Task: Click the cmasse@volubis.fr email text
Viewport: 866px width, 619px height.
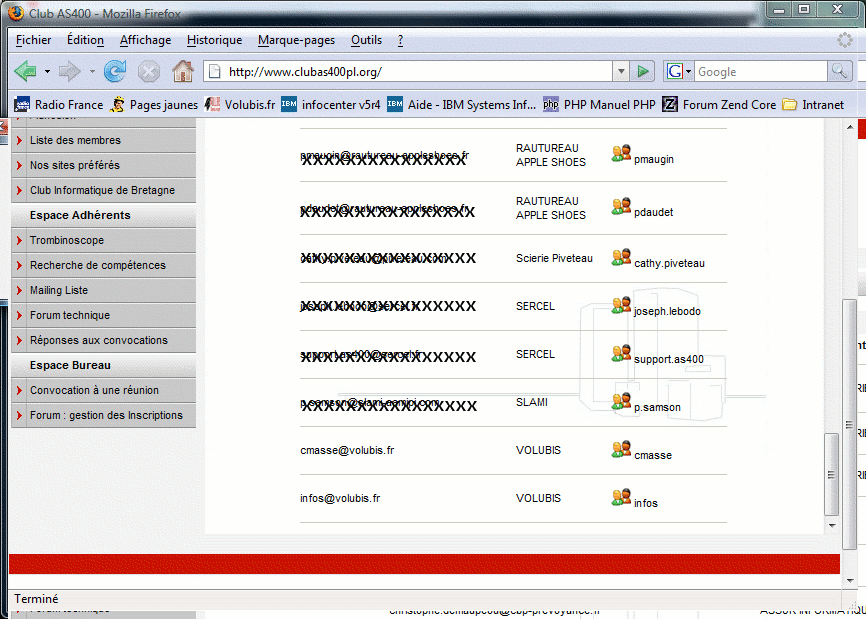Action: point(347,450)
